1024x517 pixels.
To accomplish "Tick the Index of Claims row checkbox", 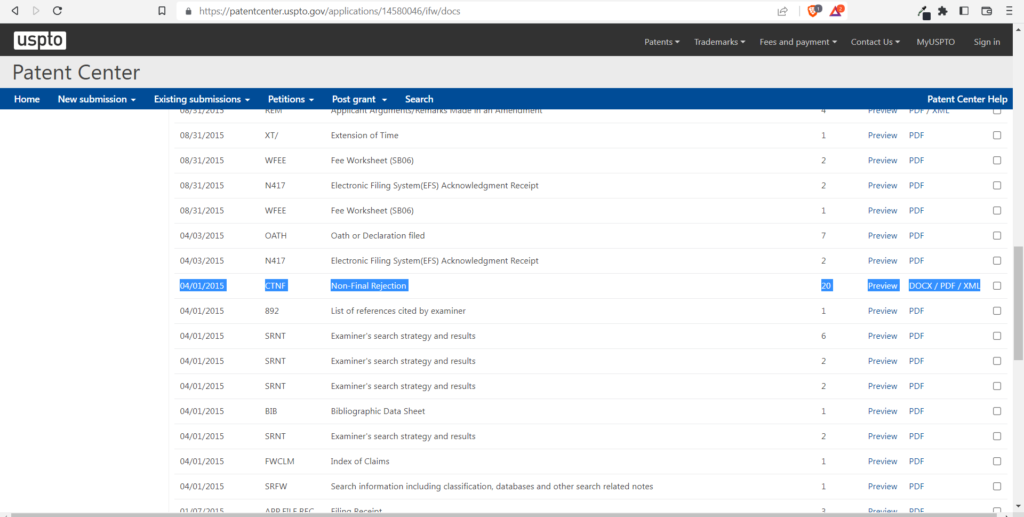I will pyautogui.click(x=996, y=461).
